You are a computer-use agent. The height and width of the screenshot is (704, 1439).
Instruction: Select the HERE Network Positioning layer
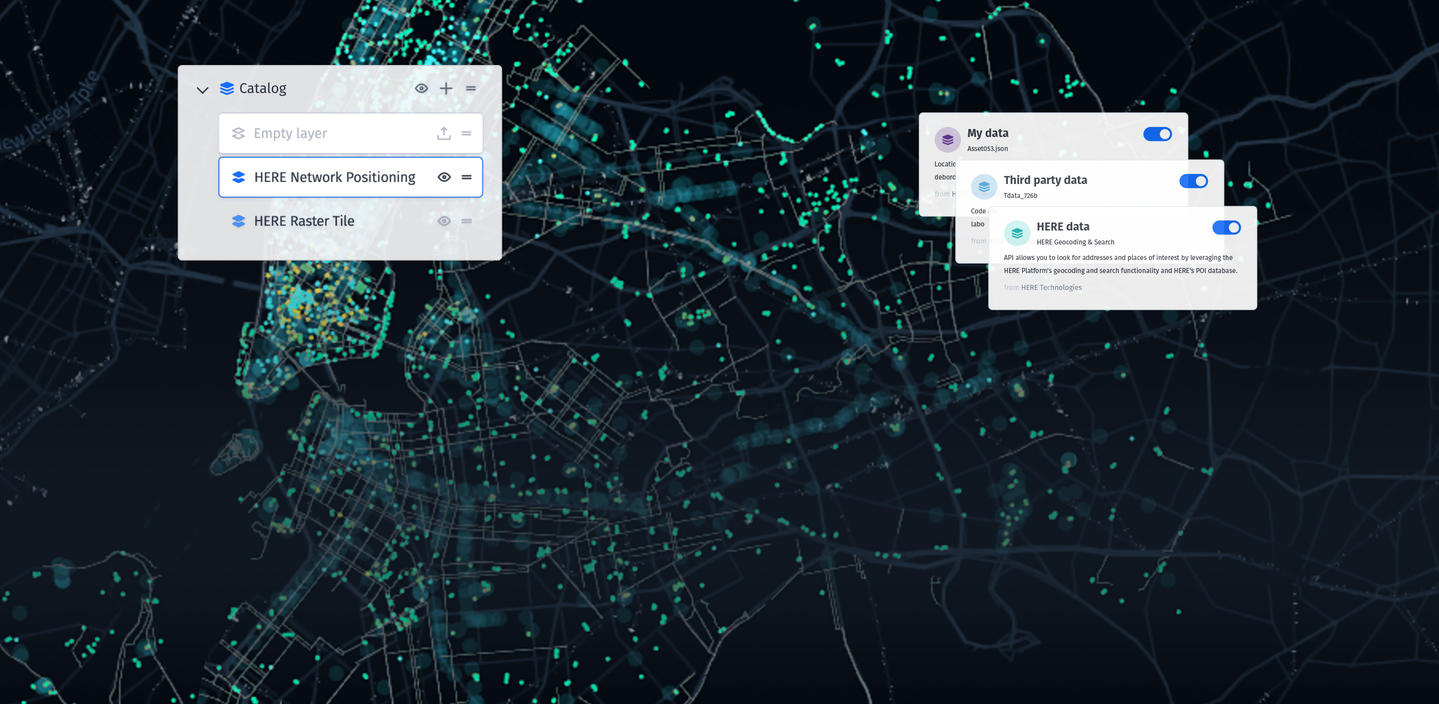pos(351,177)
